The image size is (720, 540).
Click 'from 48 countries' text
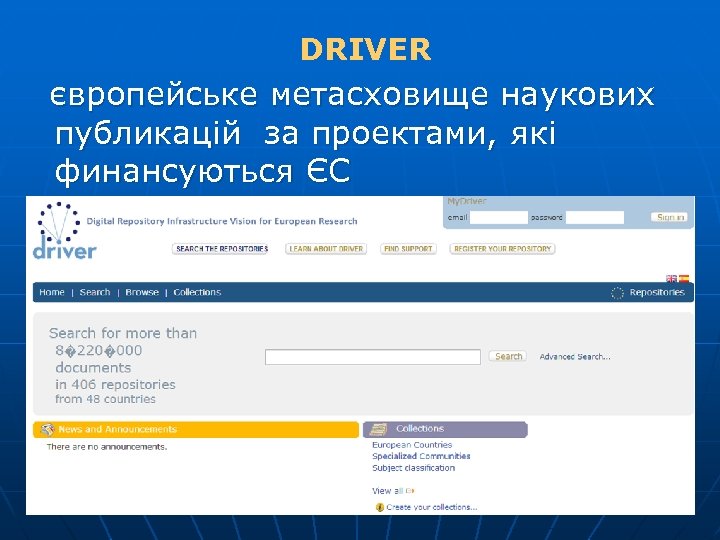(x=105, y=399)
